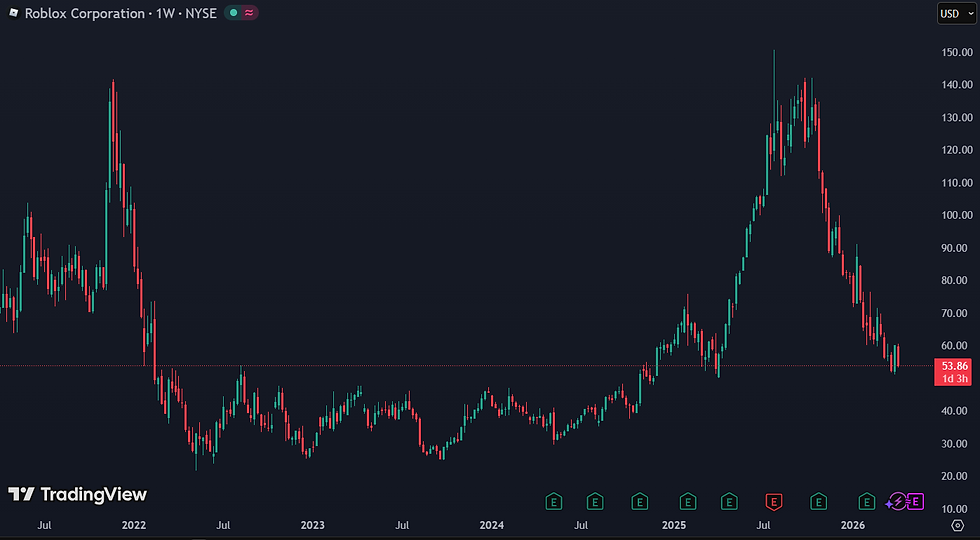
Task: Click the Jul label between 2024 and 2025
Action: pyautogui.click(x=581, y=525)
